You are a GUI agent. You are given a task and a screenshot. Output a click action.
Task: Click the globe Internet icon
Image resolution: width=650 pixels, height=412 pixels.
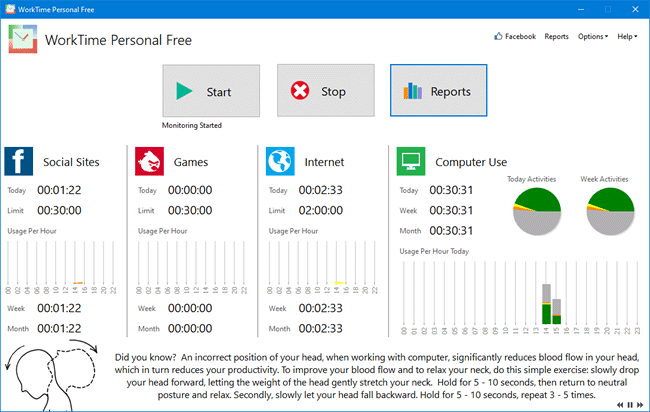(x=280, y=161)
